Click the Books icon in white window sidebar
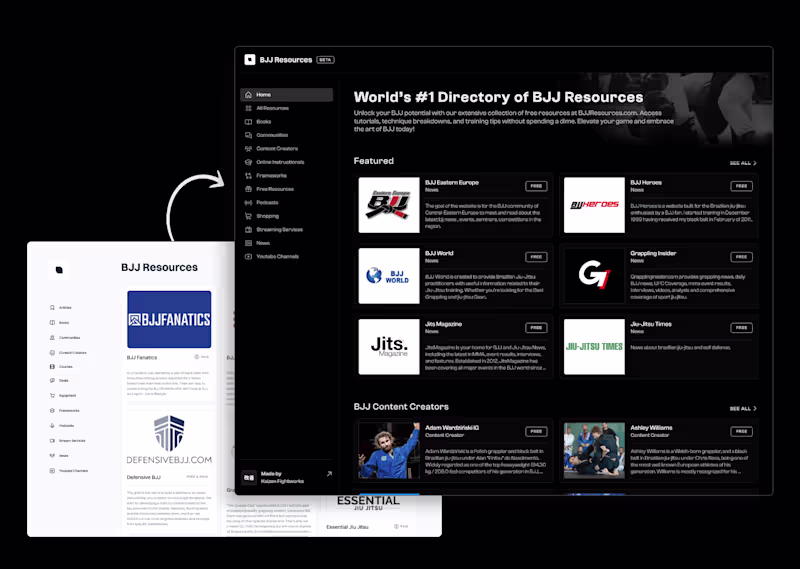 (x=52, y=323)
